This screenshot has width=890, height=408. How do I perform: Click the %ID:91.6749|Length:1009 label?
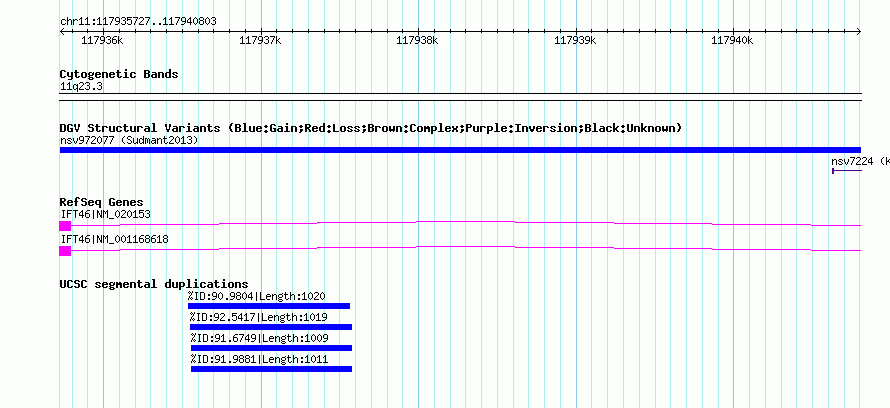(x=259, y=338)
